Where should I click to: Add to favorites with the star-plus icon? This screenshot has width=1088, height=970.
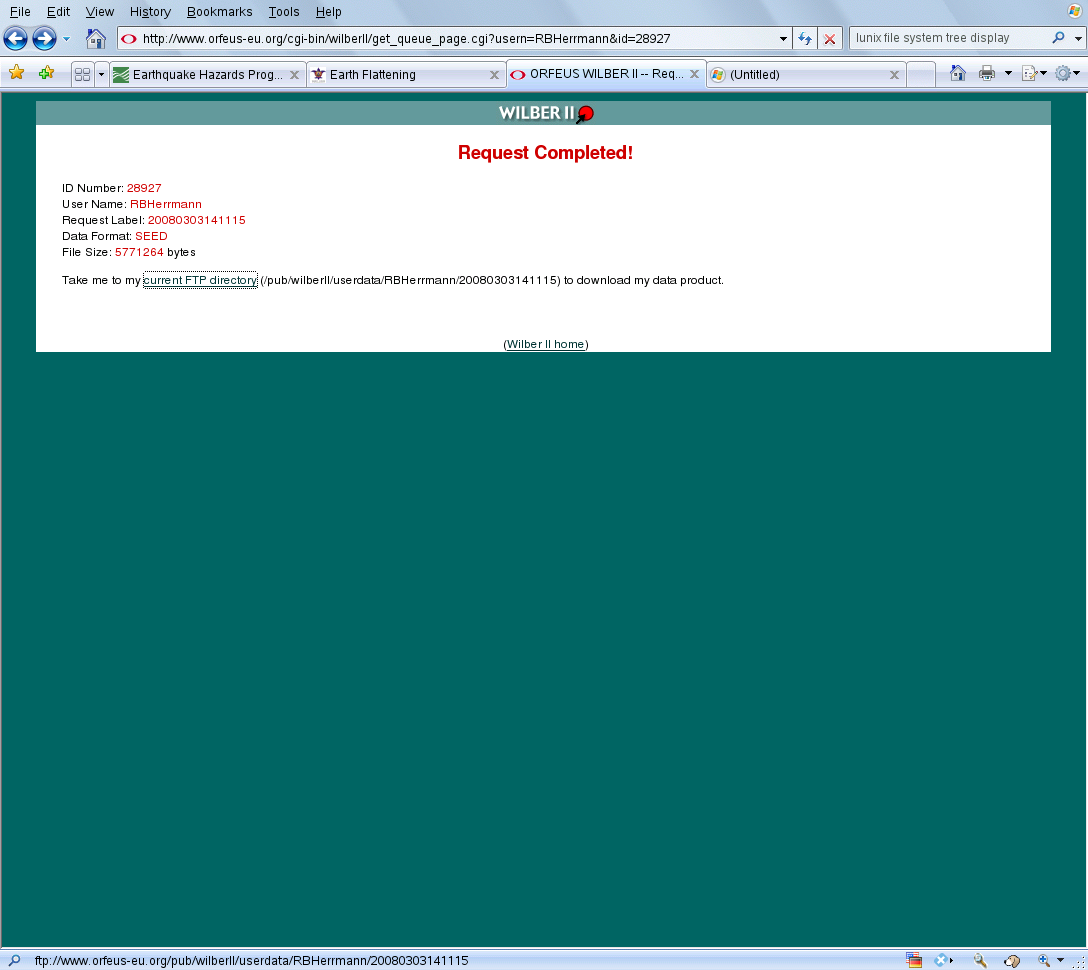[46, 72]
